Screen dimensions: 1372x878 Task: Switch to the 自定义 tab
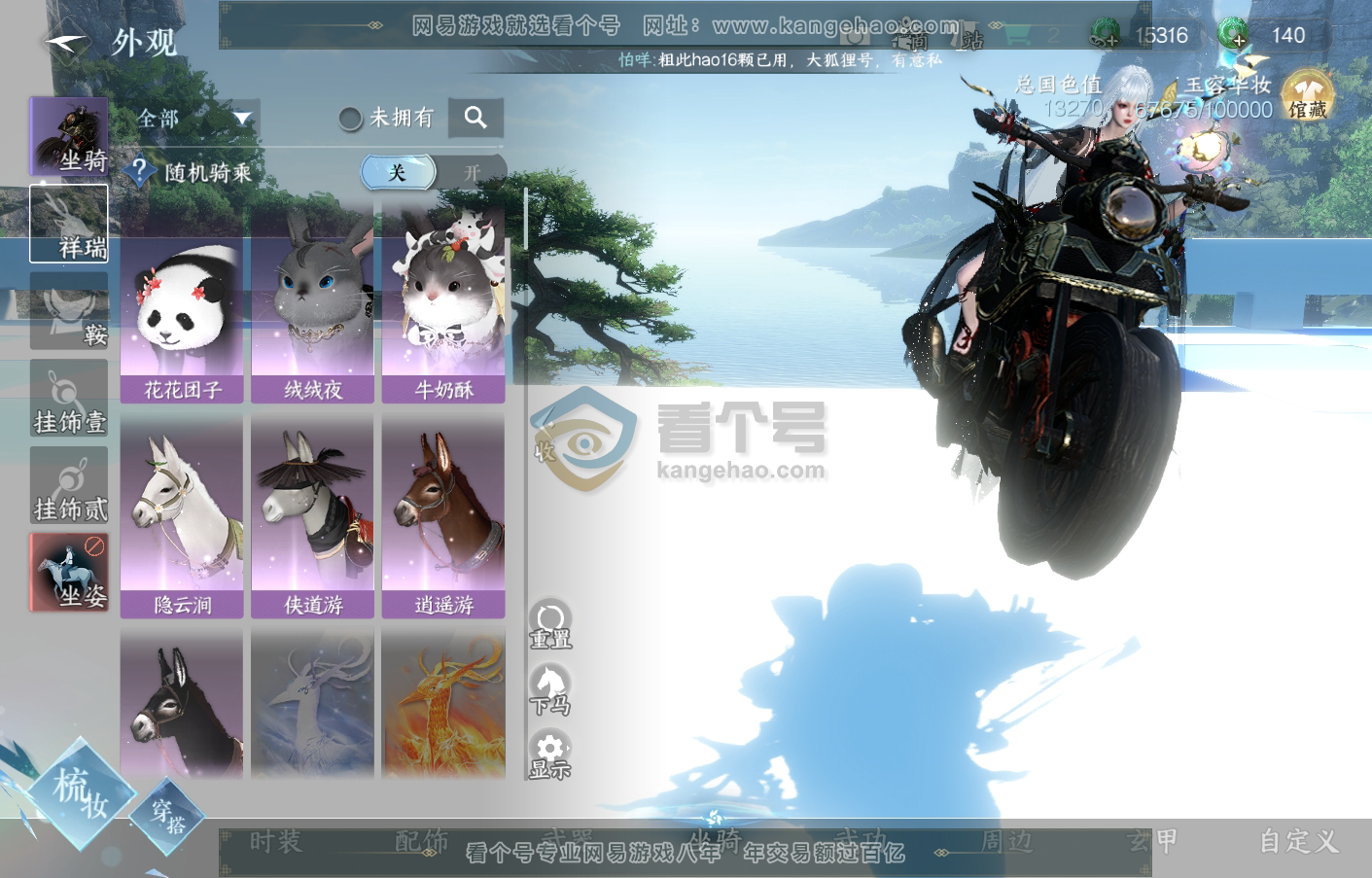click(x=1299, y=841)
